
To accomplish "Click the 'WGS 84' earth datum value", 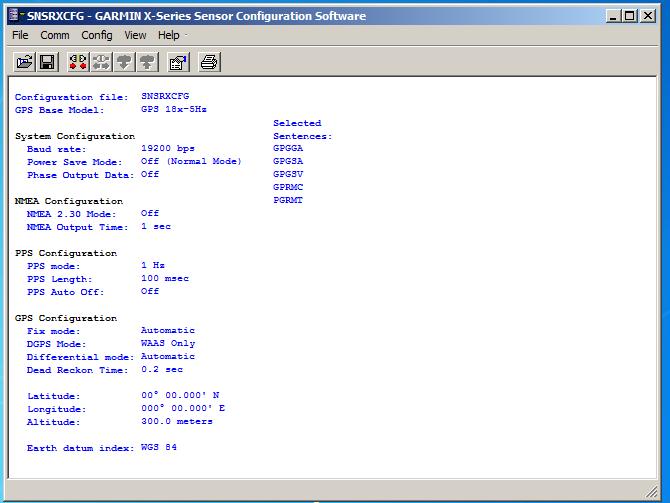I will [159, 447].
